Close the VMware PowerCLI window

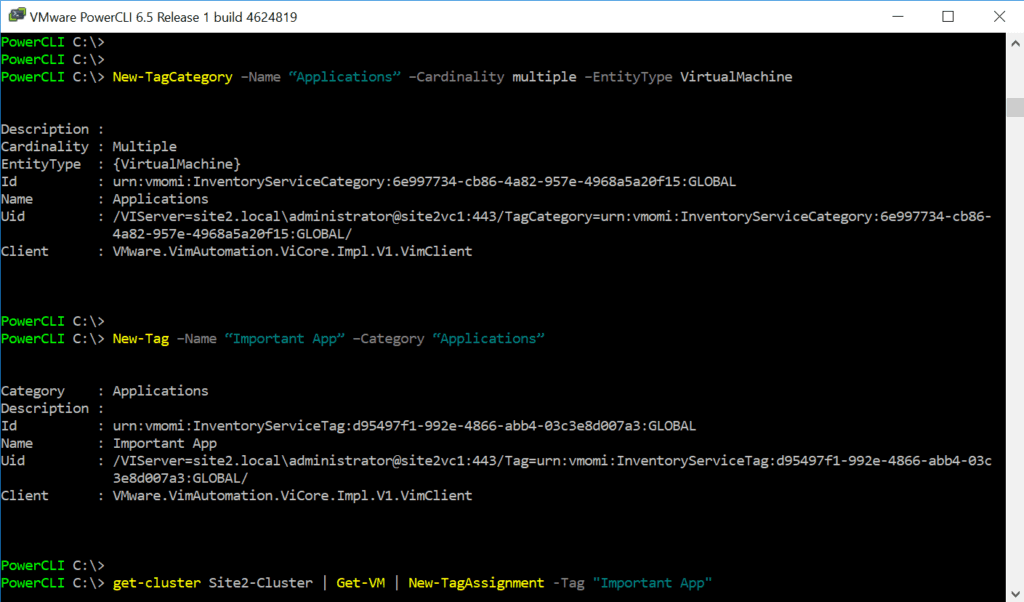tap(999, 16)
